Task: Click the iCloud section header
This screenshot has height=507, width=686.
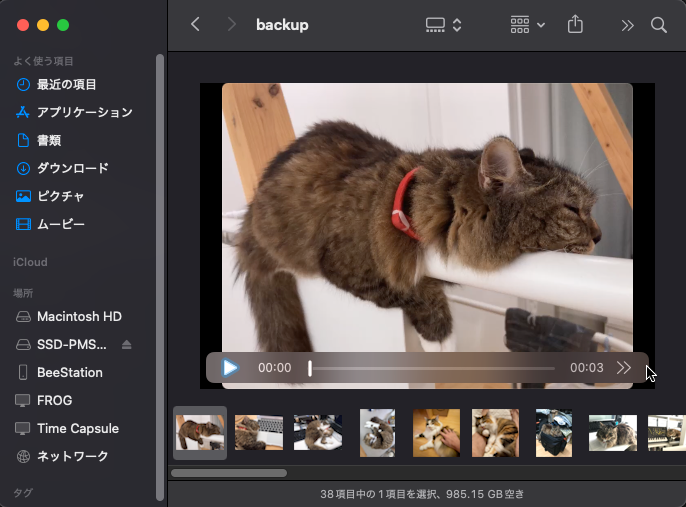Action: 30,262
